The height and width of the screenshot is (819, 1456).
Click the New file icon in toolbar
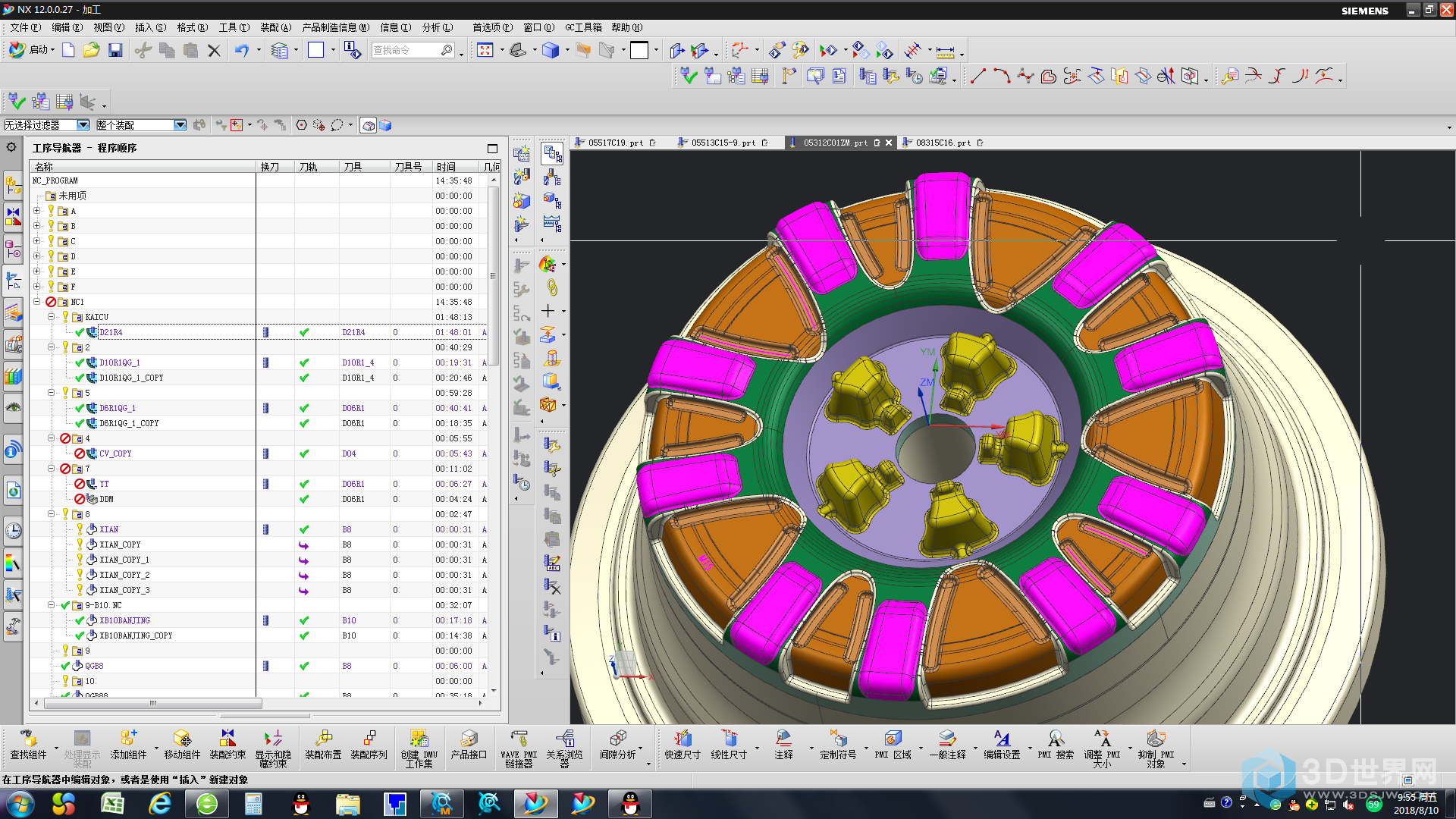coord(68,50)
